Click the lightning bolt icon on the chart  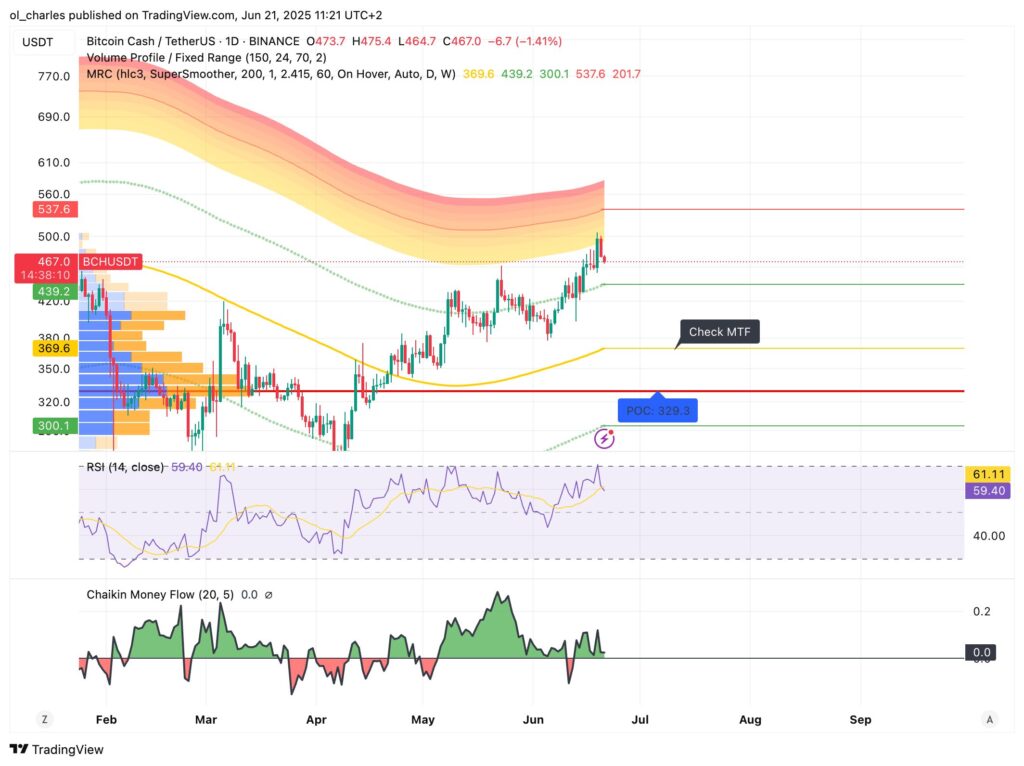point(605,439)
